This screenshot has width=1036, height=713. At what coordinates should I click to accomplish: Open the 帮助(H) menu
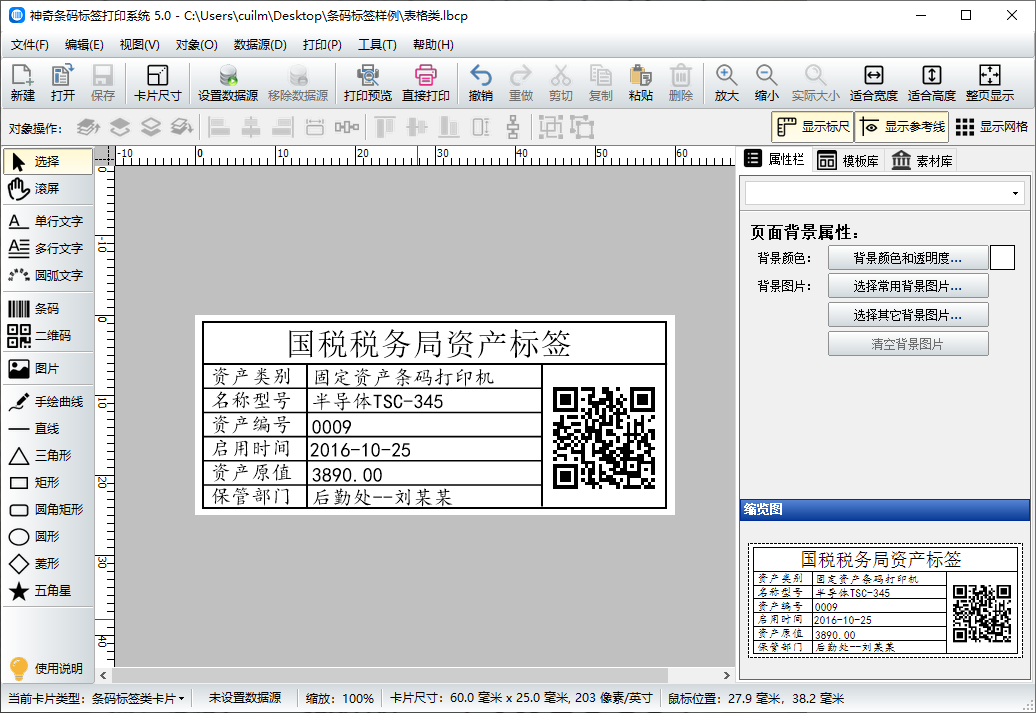coord(433,45)
